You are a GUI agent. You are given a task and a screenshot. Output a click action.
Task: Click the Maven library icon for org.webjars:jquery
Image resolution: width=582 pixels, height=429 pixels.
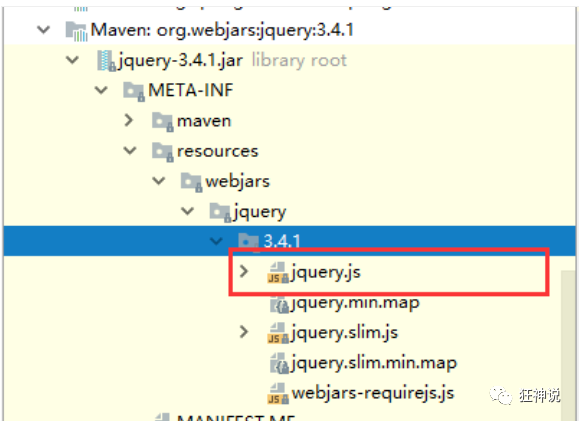76,31
